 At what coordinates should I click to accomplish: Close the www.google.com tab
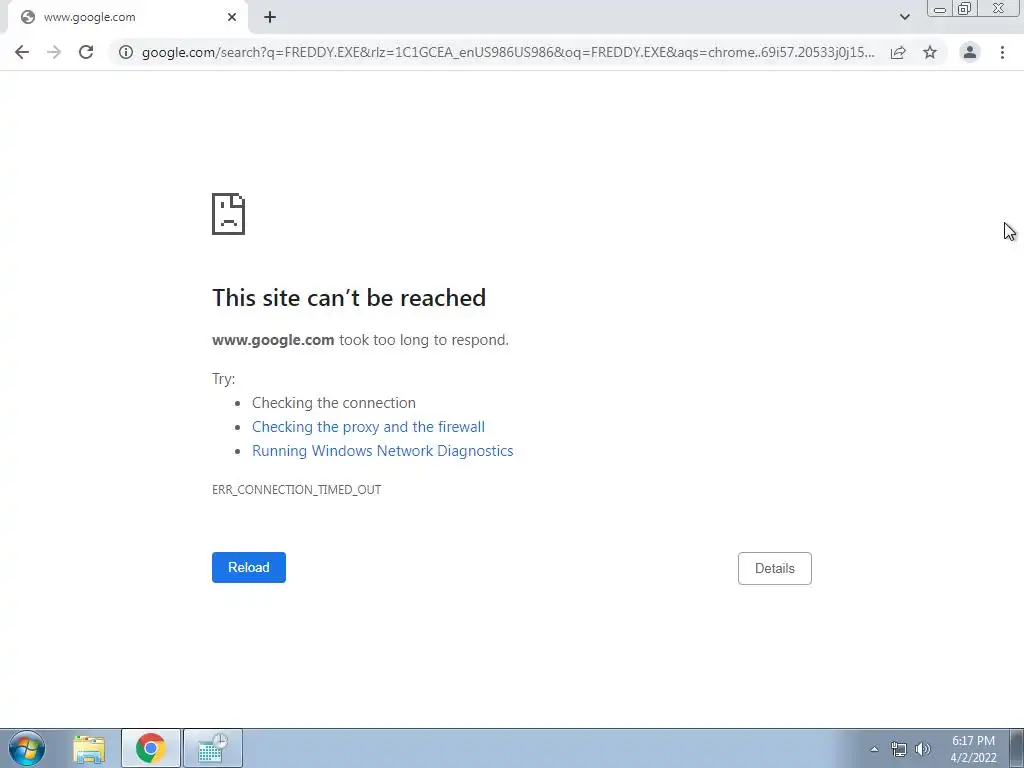[232, 17]
